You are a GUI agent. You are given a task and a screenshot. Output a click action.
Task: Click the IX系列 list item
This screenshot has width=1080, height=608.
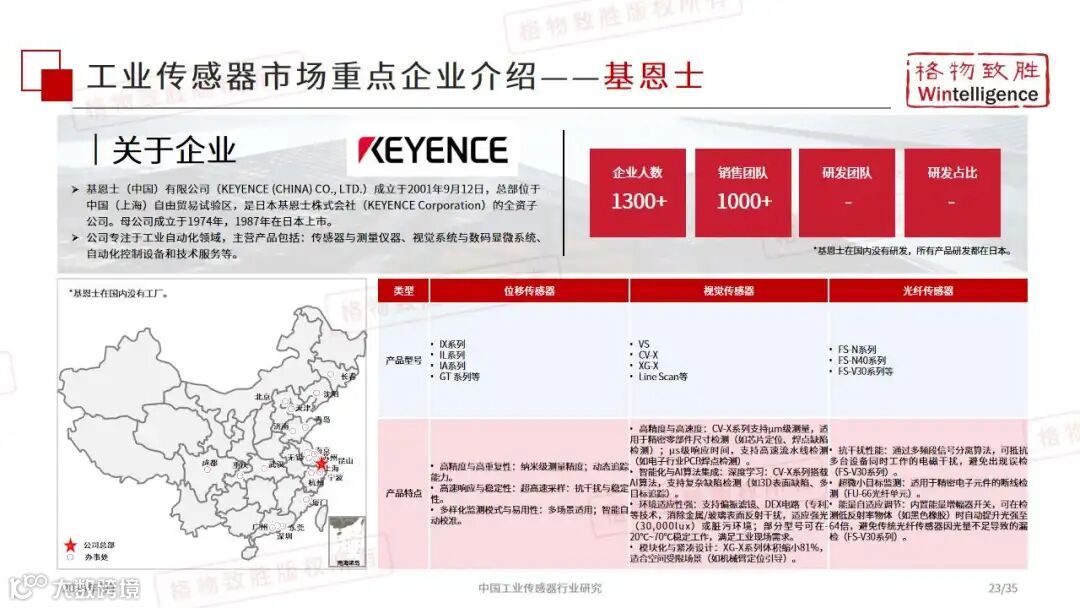(x=452, y=344)
